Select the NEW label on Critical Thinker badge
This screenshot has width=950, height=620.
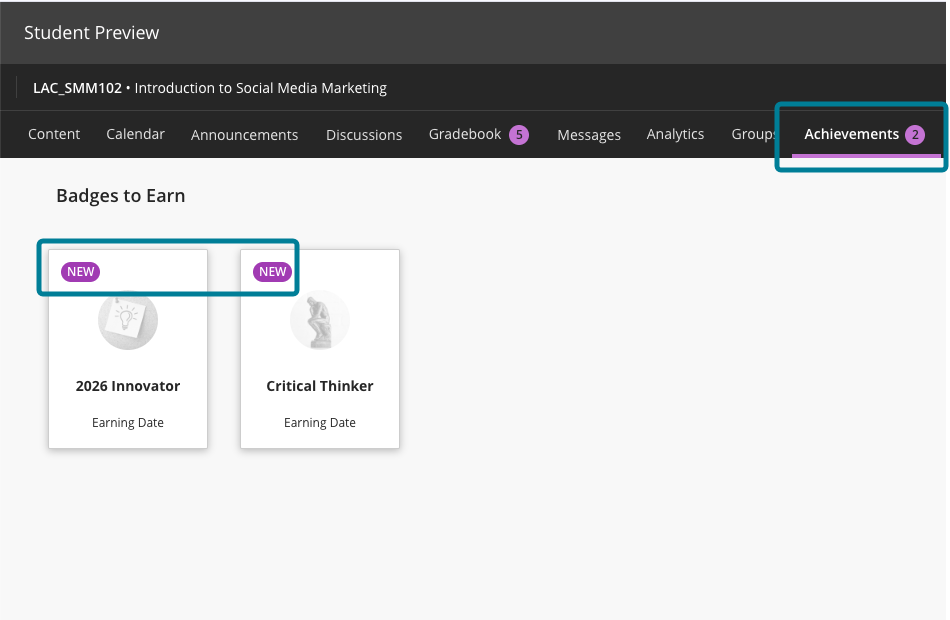coord(270,271)
